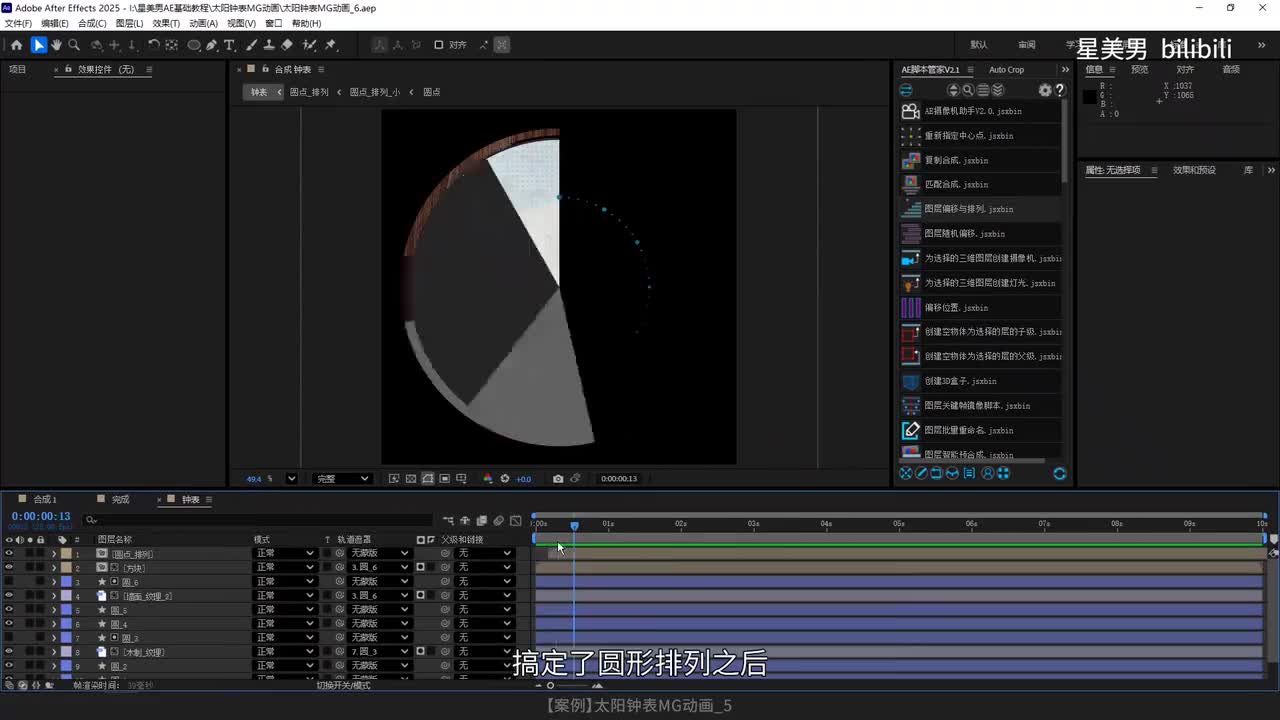The image size is (1280, 720).
Task: Click the beige label color of 圆点_排列
Action: [x=66, y=553]
